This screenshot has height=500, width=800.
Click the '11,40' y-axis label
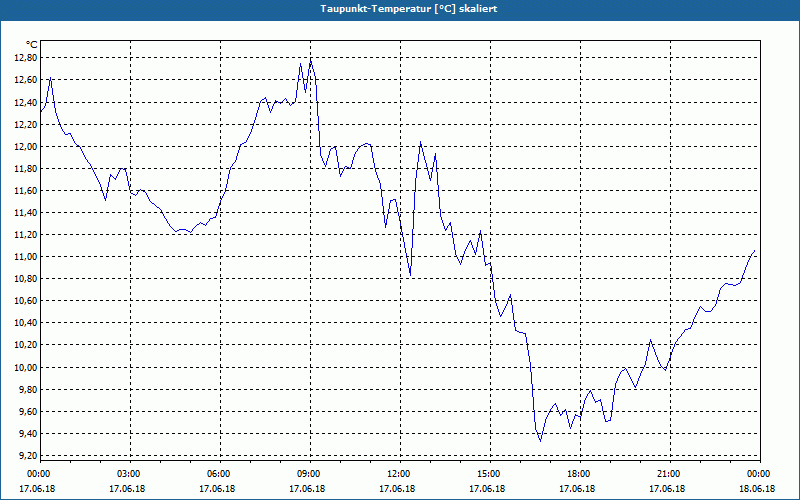pos(27,212)
